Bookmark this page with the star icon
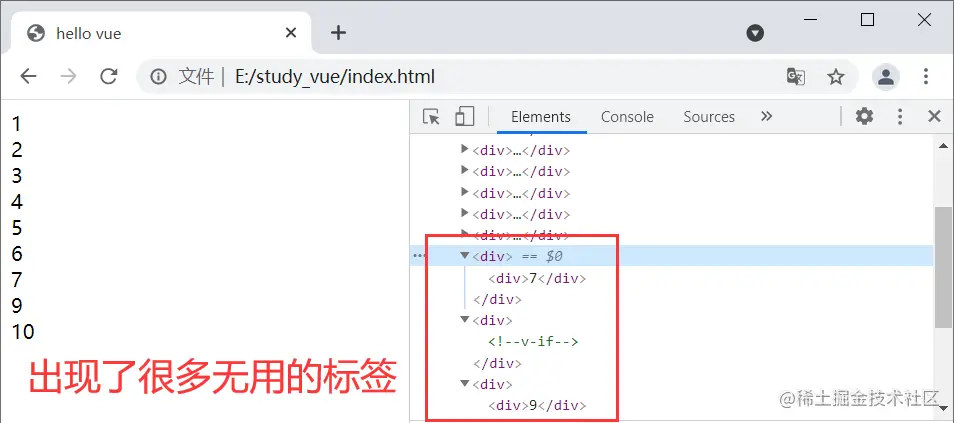The height and width of the screenshot is (423, 954). pos(836,77)
